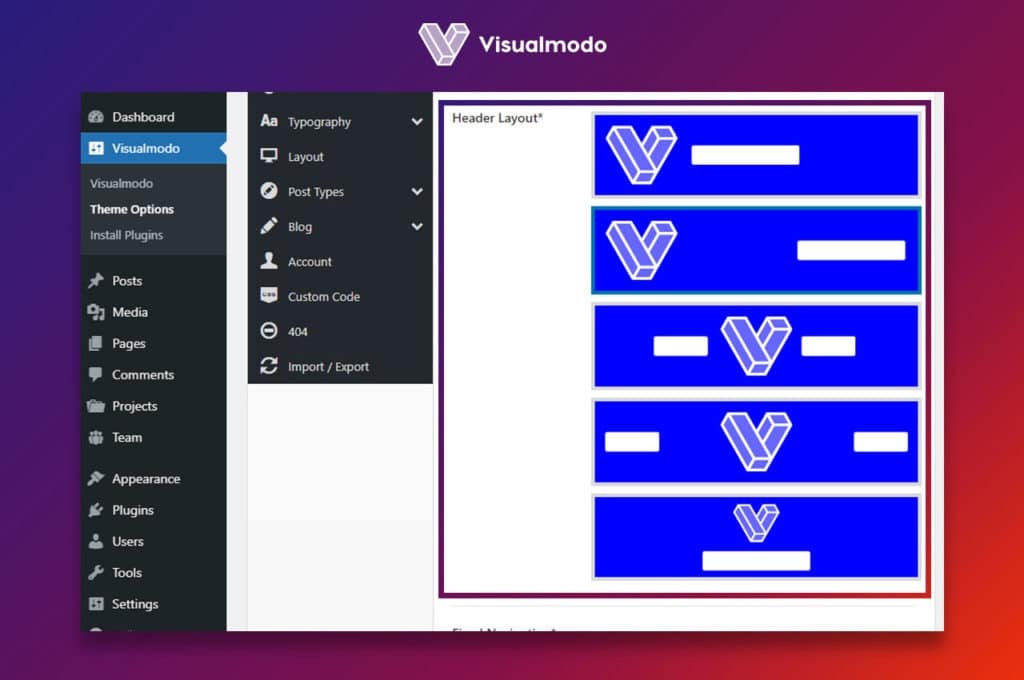This screenshot has height=680, width=1024.
Task: Expand the Post Types section
Action: coord(418,191)
